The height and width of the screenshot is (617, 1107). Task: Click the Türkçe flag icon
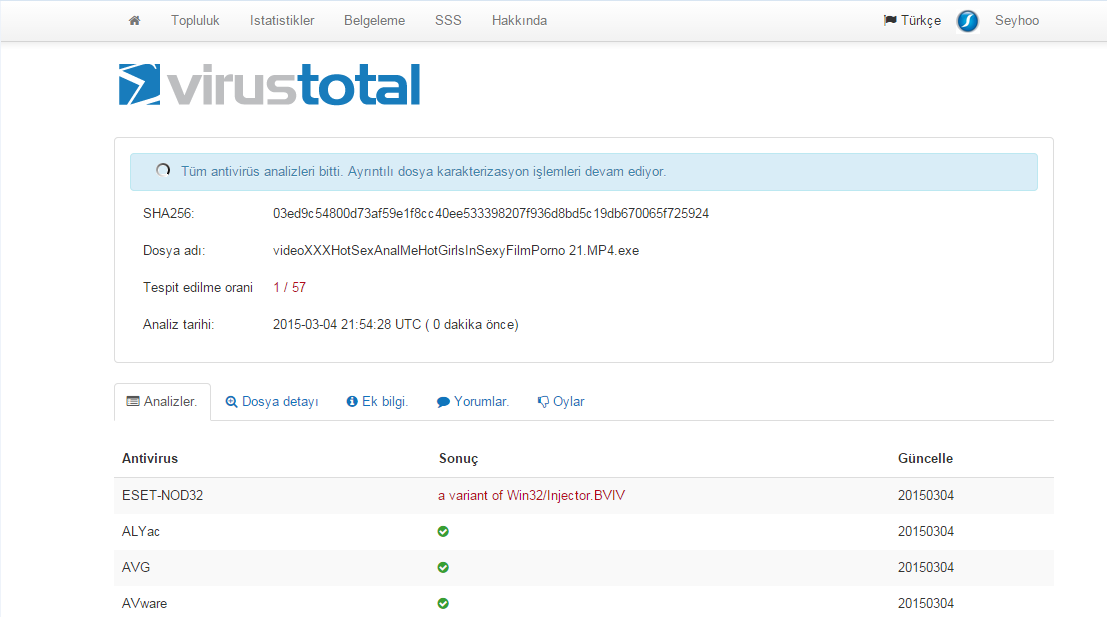(x=890, y=20)
